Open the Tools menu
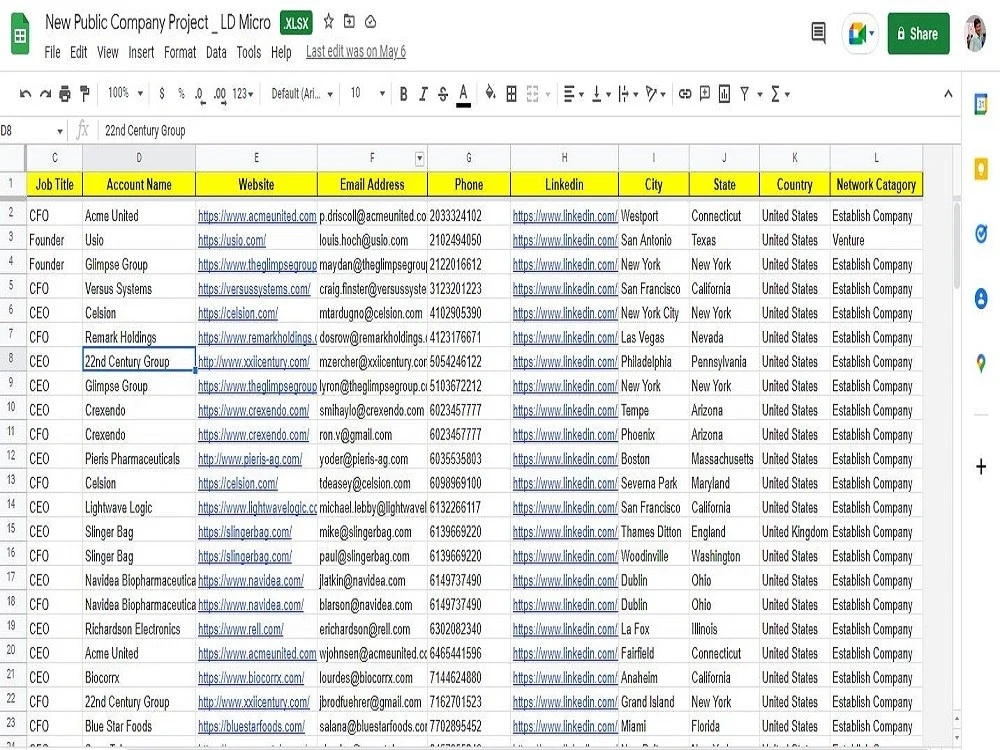This screenshot has height=750, width=1000. (249, 52)
